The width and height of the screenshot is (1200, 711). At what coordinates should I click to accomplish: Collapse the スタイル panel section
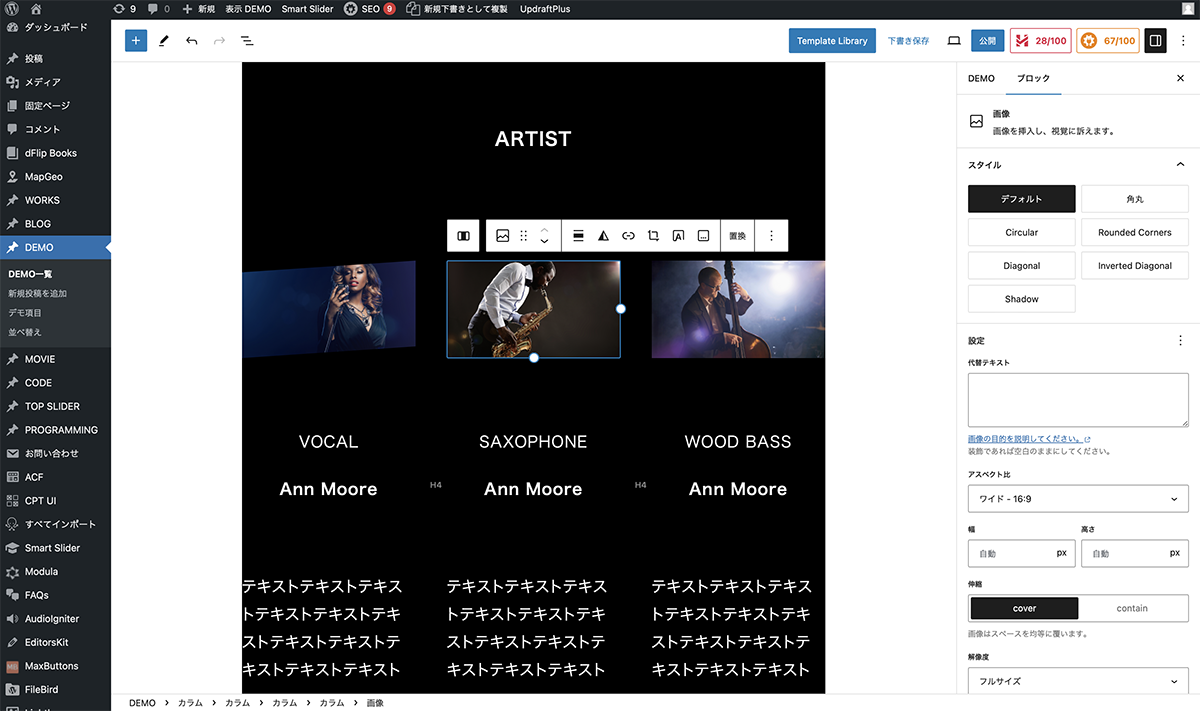pyautogui.click(x=1180, y=165)
